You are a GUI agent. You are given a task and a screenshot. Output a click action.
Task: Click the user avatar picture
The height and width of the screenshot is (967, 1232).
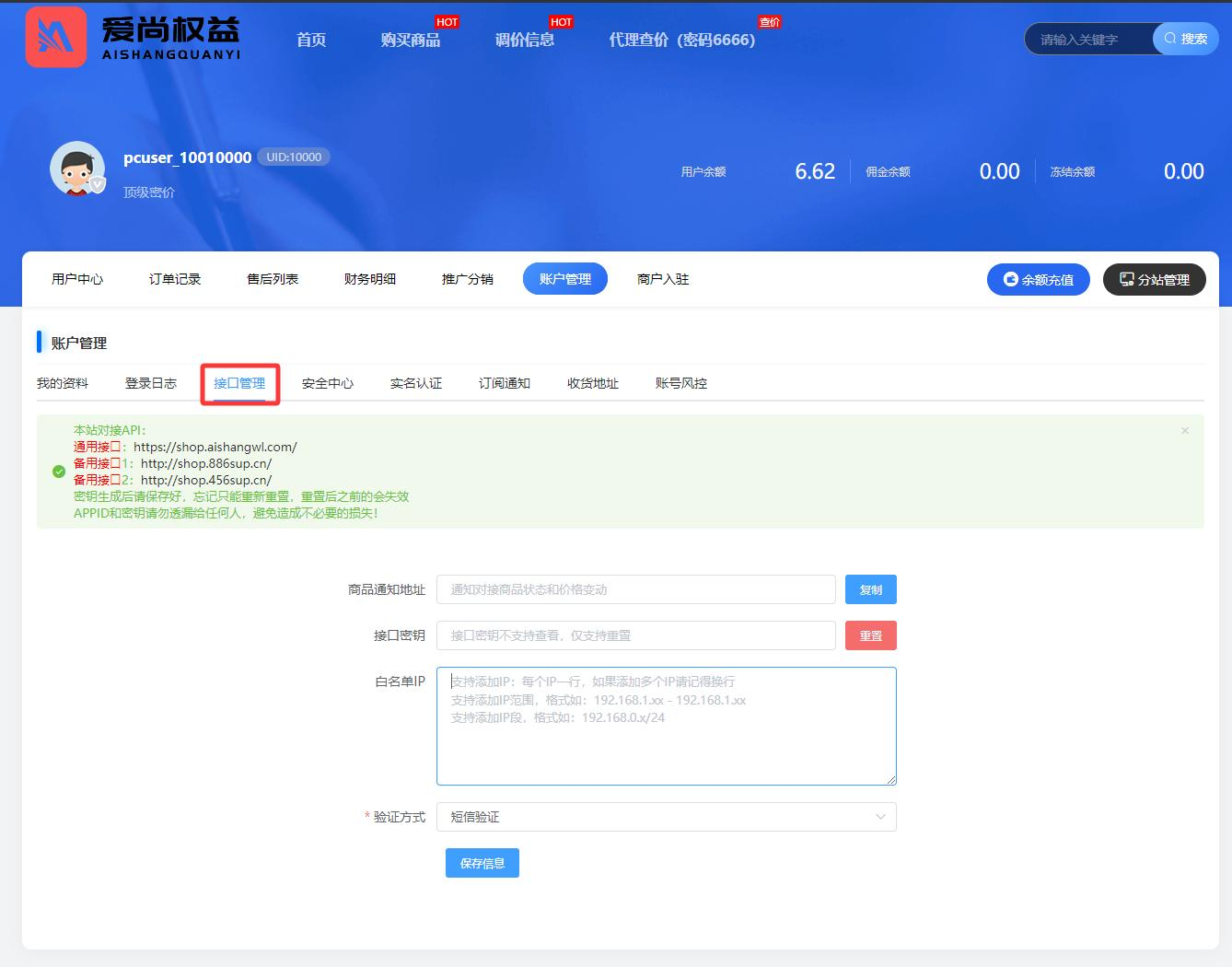[x=76, y=169]
